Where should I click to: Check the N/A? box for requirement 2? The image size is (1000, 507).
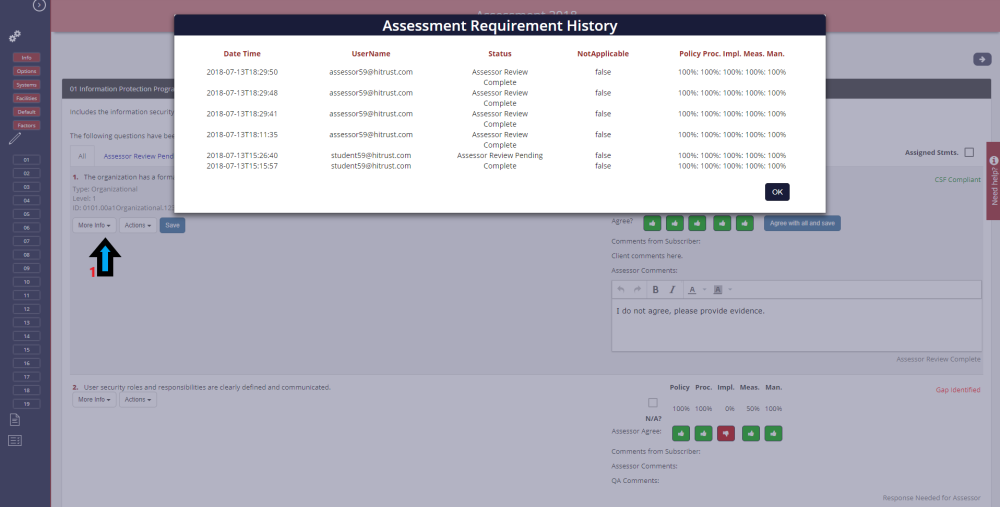[652, 403]
